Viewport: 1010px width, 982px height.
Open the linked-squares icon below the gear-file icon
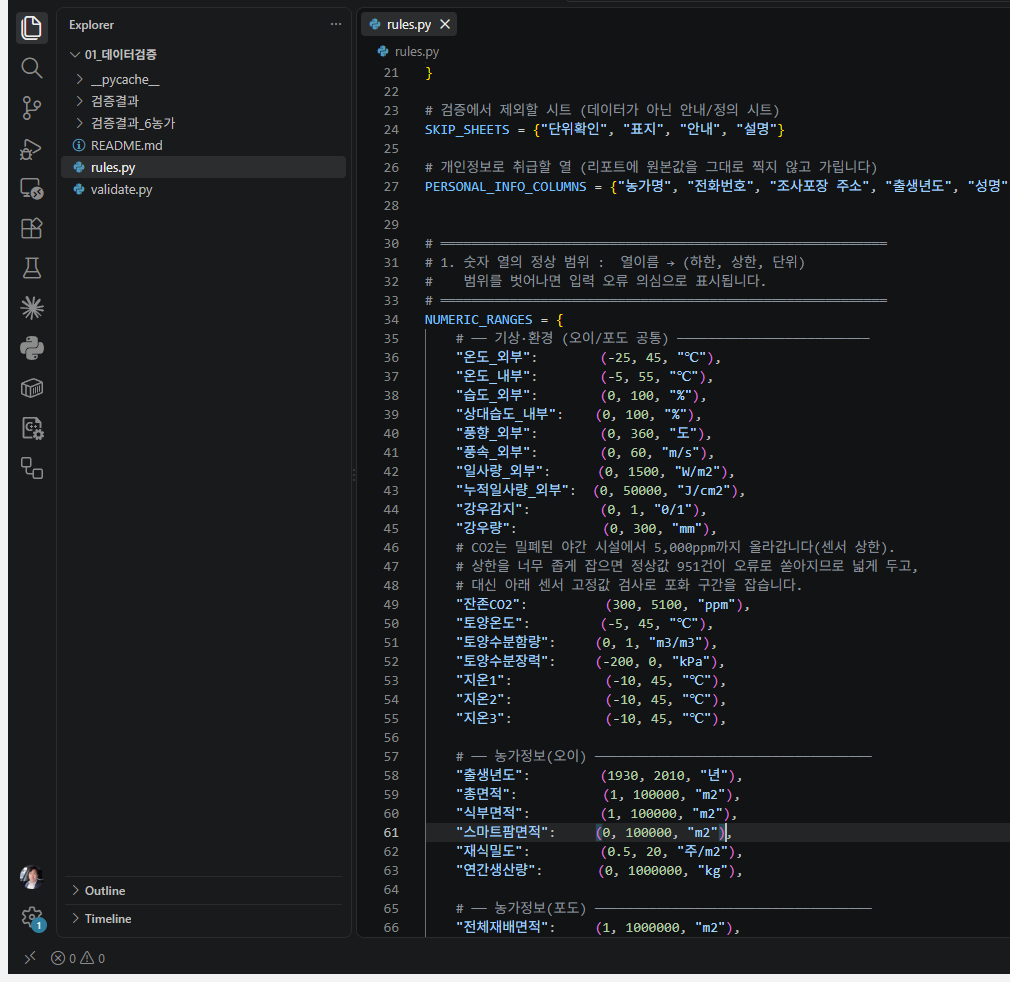point(32,468)
